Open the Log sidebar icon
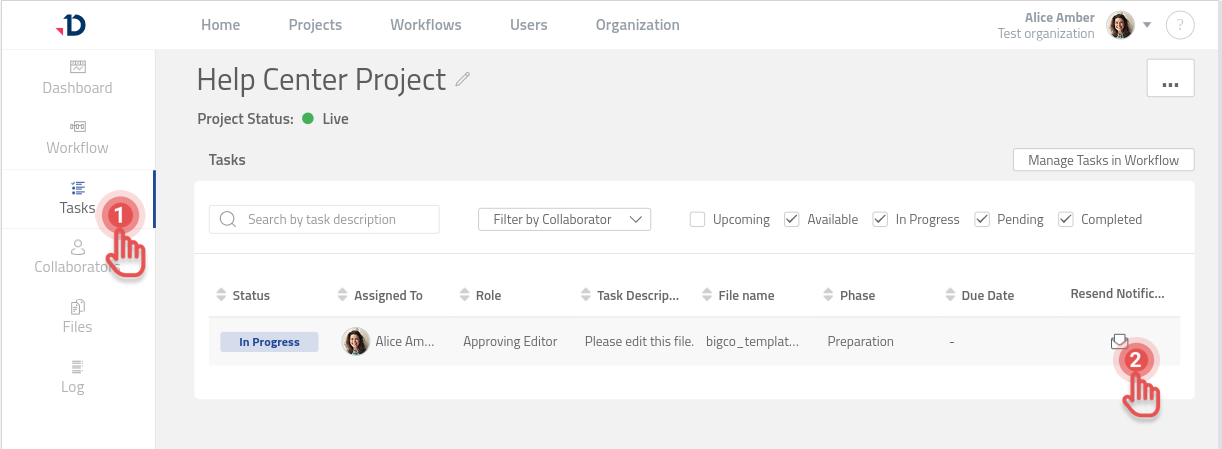The height and width of the screenshot is (449, 1222). pos(77,366)
